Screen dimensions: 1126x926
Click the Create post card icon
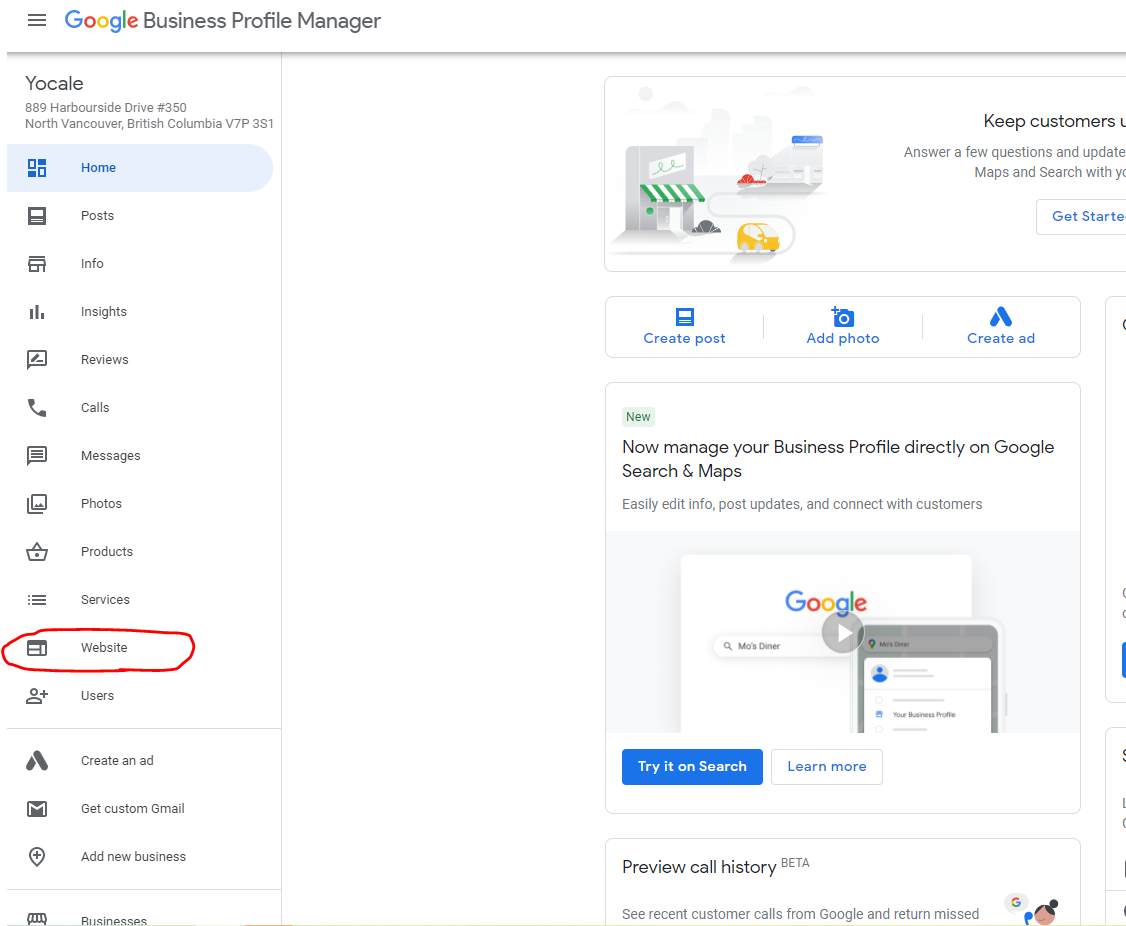685,317
